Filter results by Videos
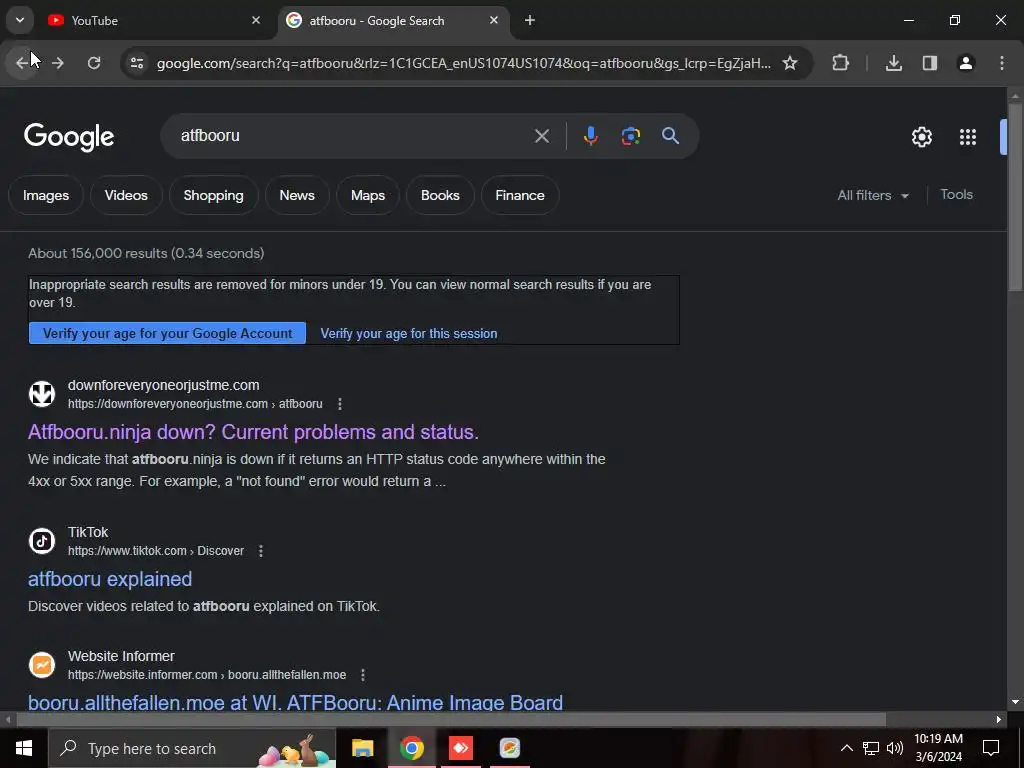Screen dimensions: 1024x768 coord(126,195)
